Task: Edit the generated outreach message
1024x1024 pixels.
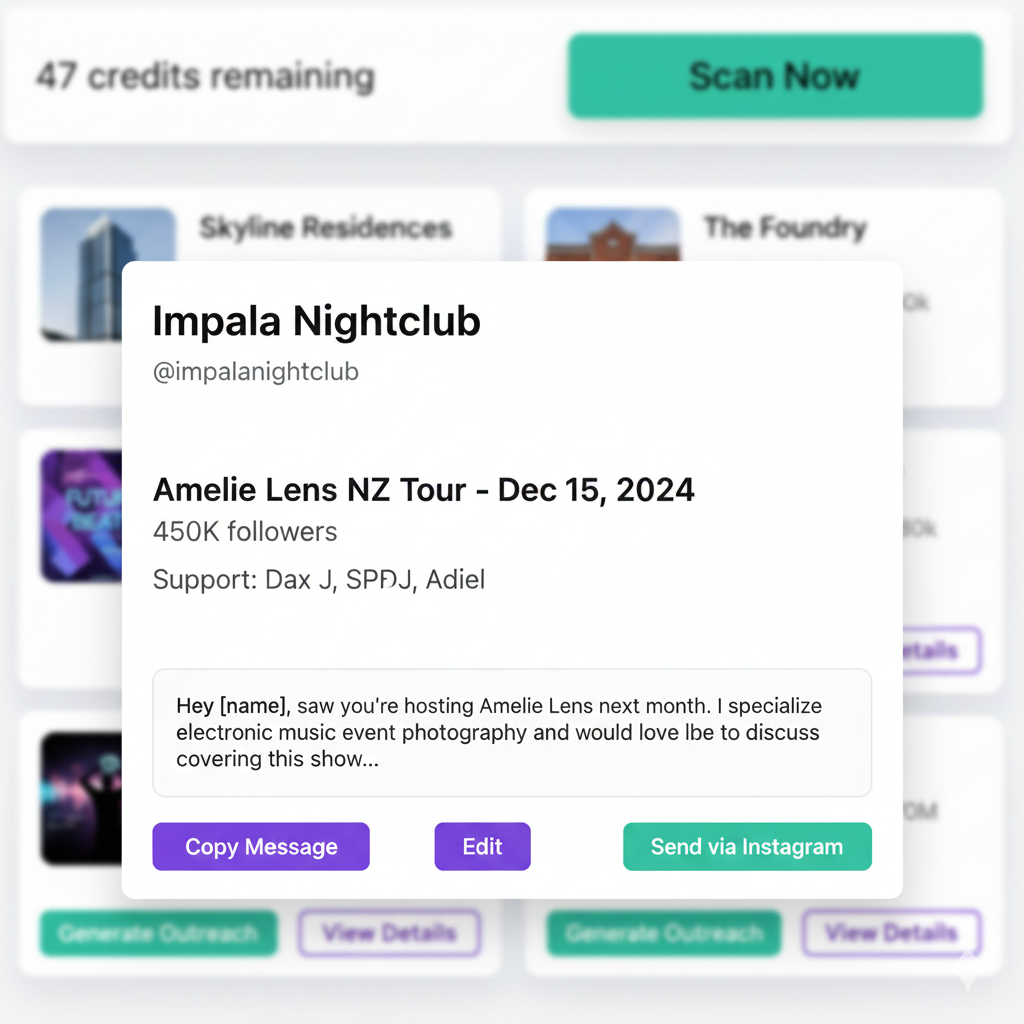Action: click(482, 847)
